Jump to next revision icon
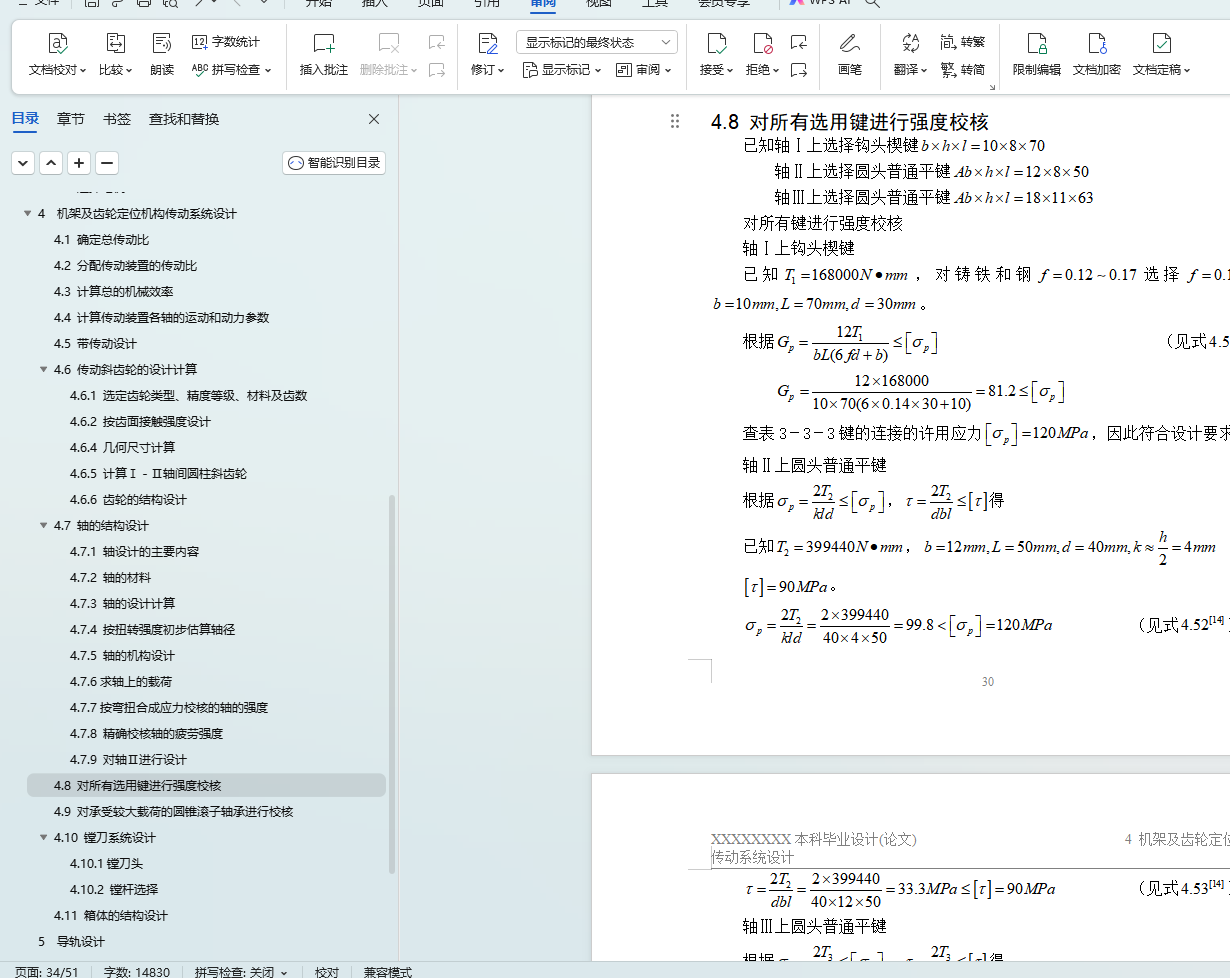 click(x=798, y=70)
